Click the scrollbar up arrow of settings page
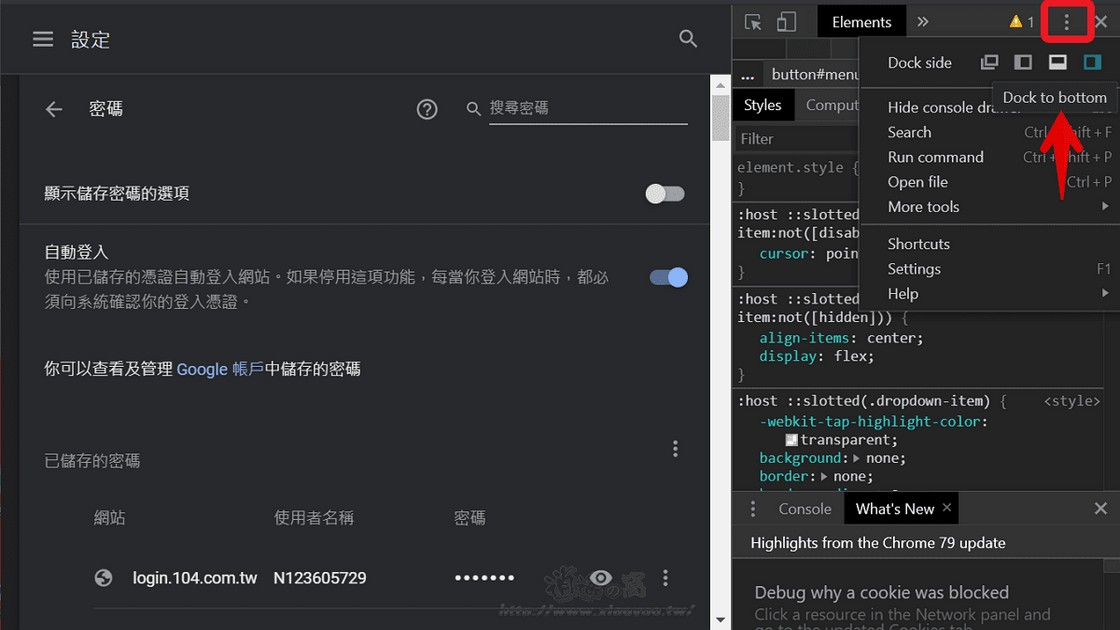 (720, 84)
